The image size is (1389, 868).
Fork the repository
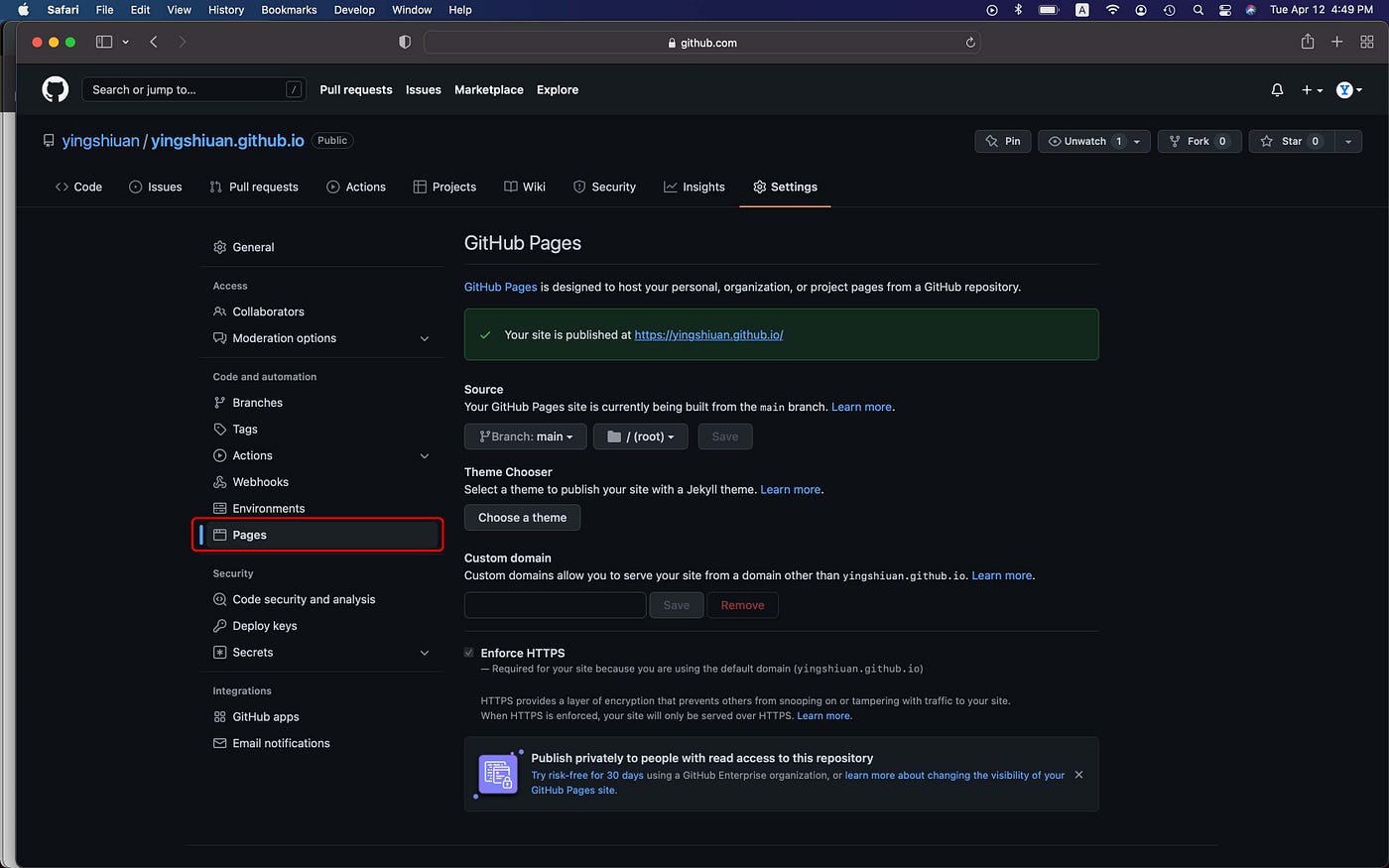pyautogui.click(x=1200, y=141)
